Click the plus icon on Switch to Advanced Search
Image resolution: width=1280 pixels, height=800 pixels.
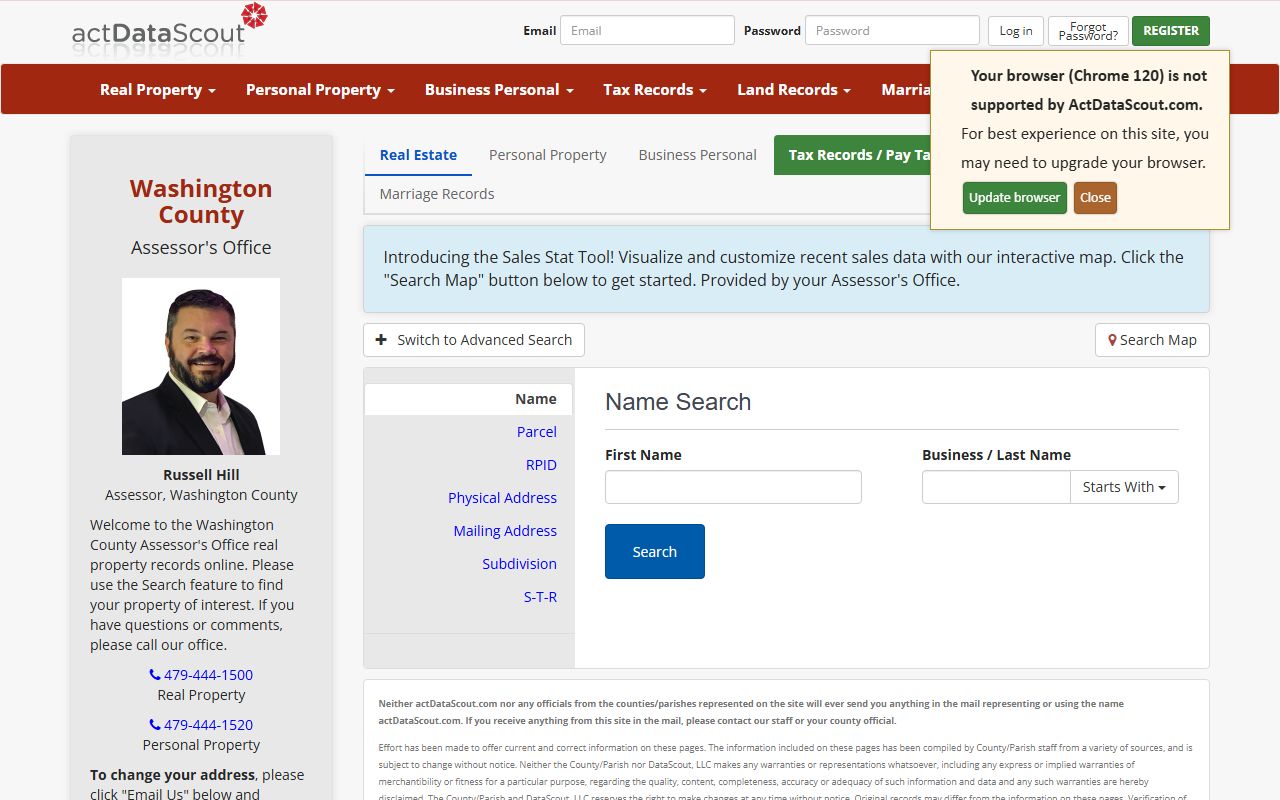381,340
